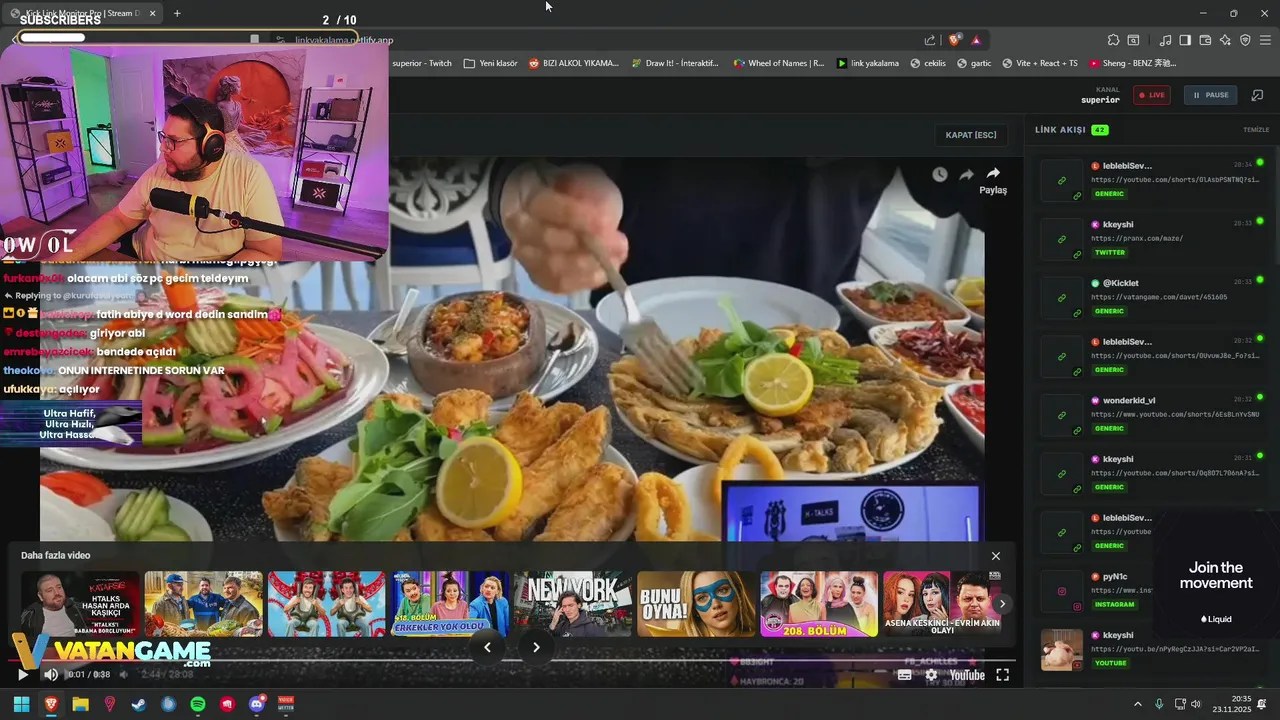Expand the system tray hidden icons
Screen dimensions: 1280x720
click(x=1137, y=704)
